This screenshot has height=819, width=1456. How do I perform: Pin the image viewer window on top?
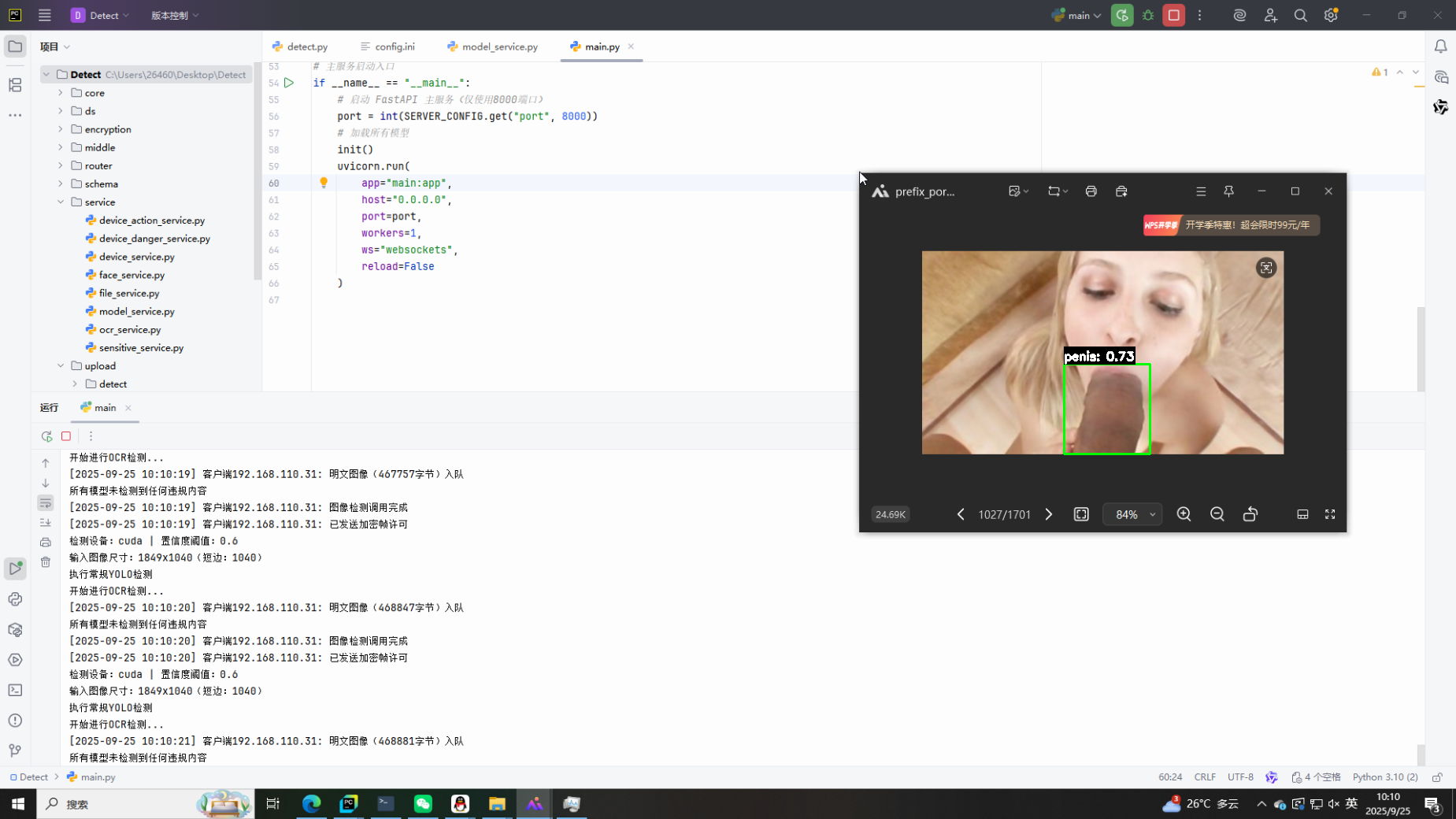[1228, 191]
